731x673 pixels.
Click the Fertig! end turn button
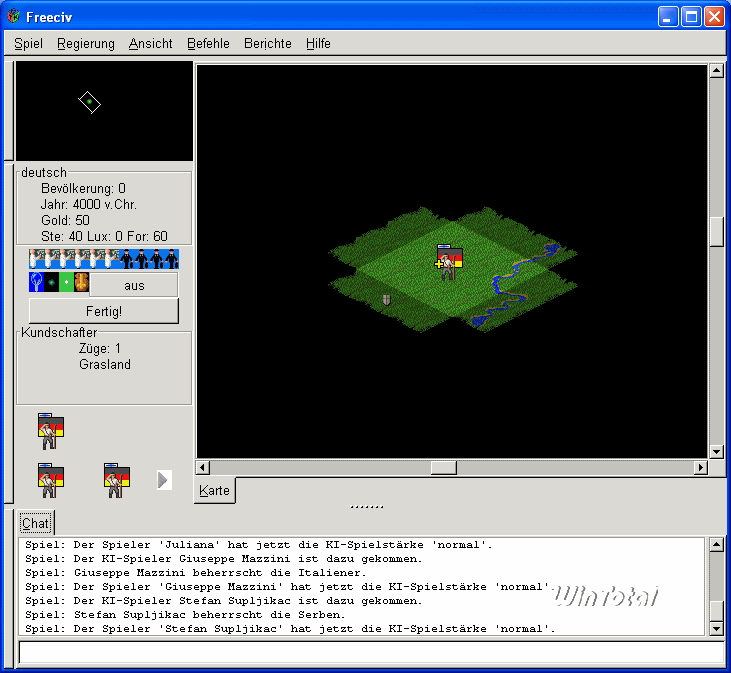(103, 311)
